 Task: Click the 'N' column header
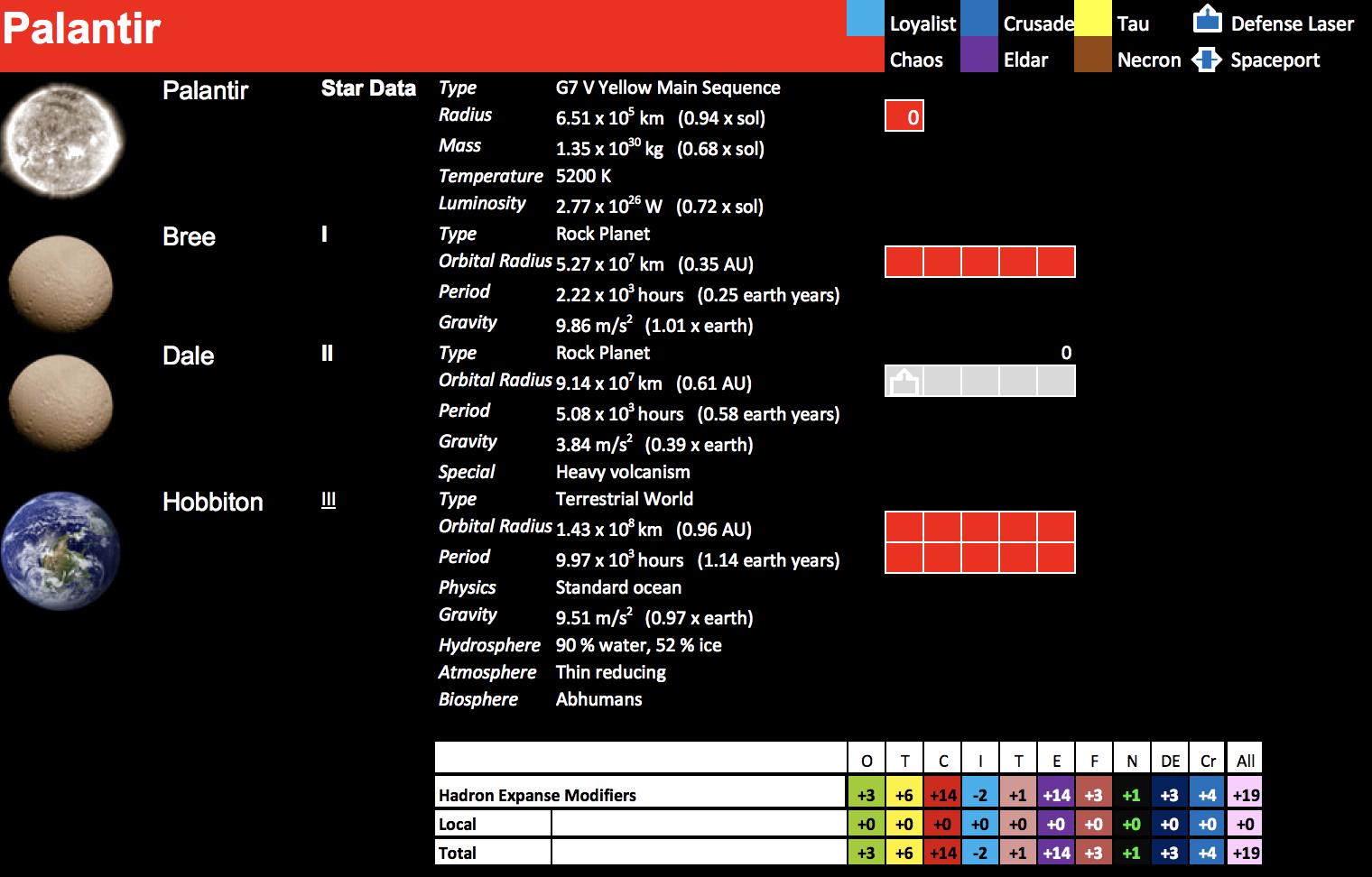(x=1132, y=761)
